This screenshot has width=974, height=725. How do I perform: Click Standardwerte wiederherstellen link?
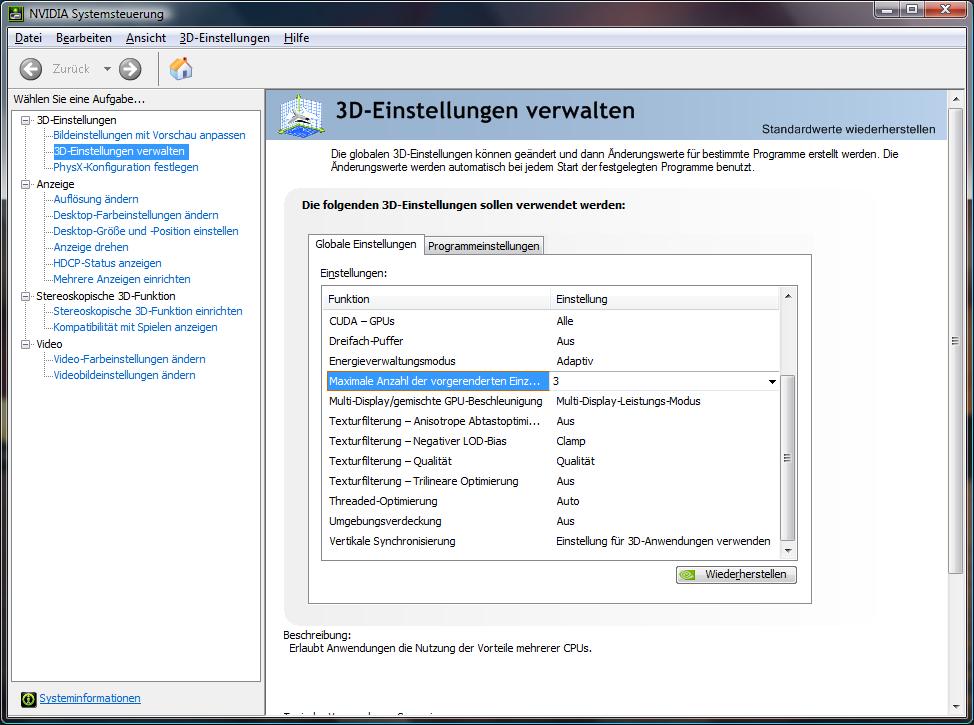pos(849,129)
